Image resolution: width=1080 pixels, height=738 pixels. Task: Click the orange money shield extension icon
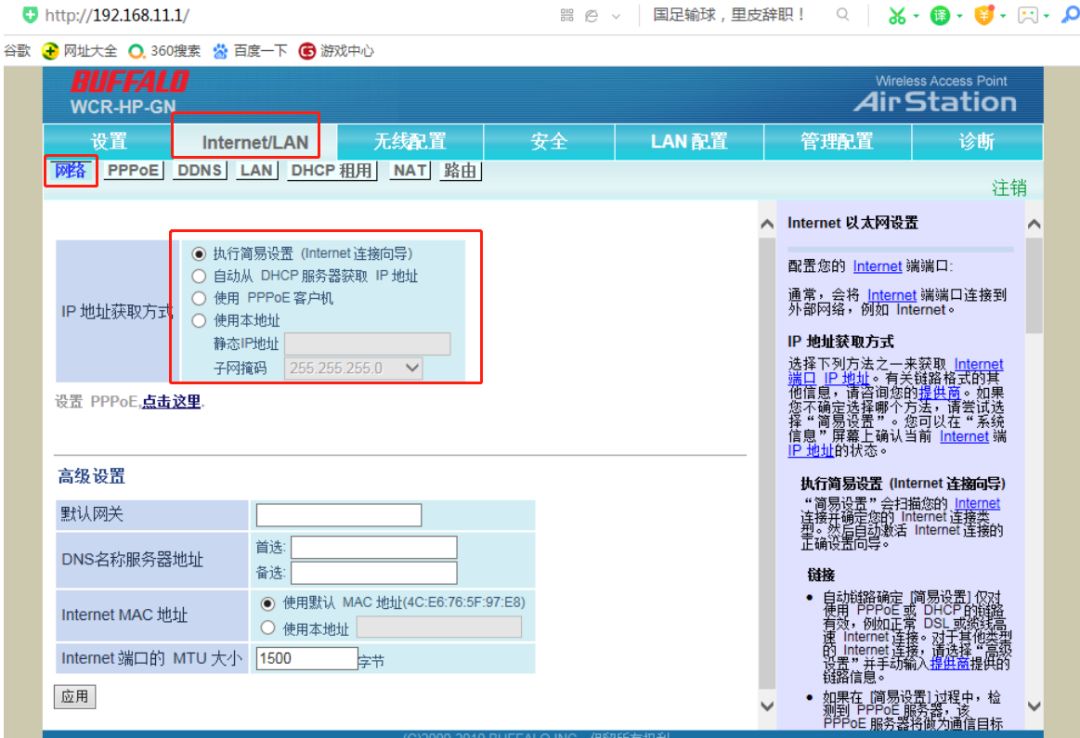pos(984,15)
